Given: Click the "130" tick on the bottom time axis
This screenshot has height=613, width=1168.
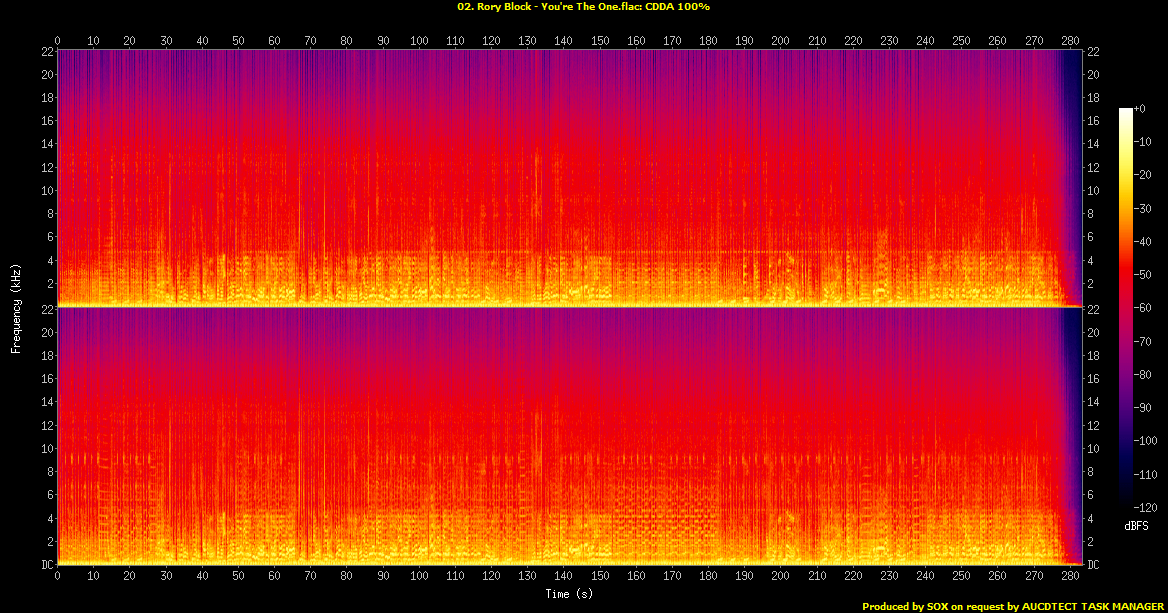Looking at the screenshot, I should 527,575.
